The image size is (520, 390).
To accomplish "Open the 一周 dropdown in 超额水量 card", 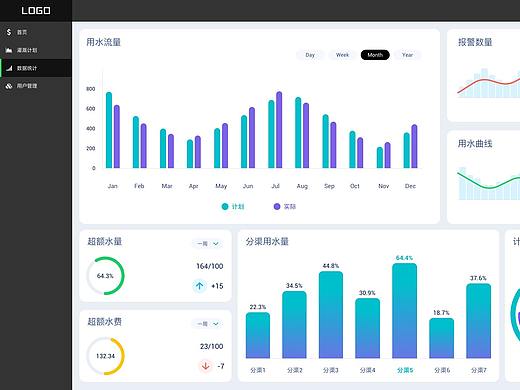I will [208, 244].
